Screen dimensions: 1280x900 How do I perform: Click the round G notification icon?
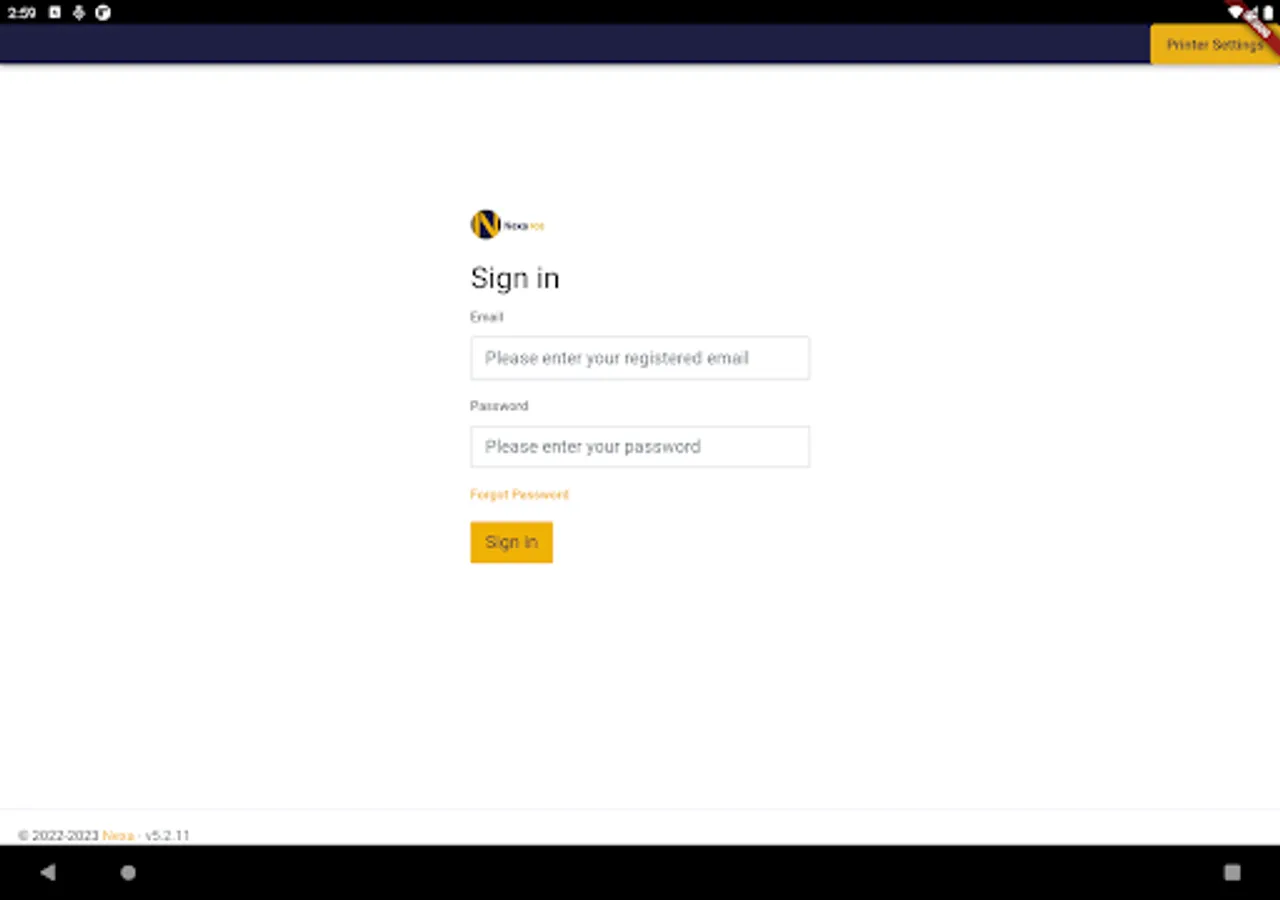point(103,13)
